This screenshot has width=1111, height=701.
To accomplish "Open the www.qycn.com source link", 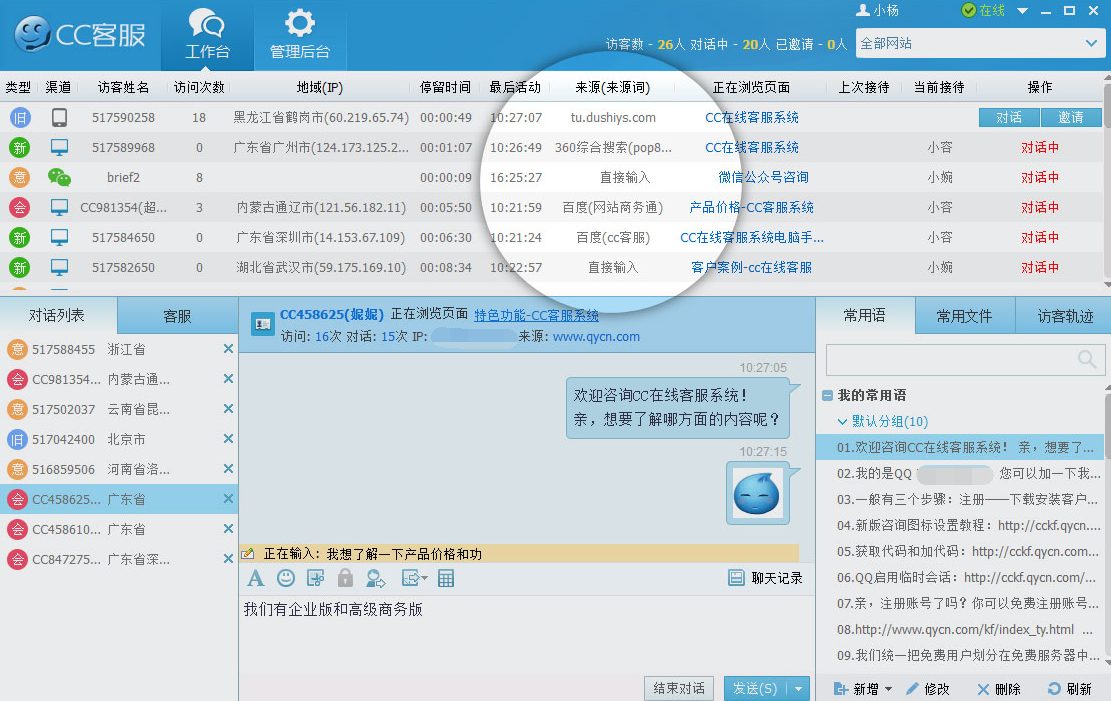I will (596, 337).
